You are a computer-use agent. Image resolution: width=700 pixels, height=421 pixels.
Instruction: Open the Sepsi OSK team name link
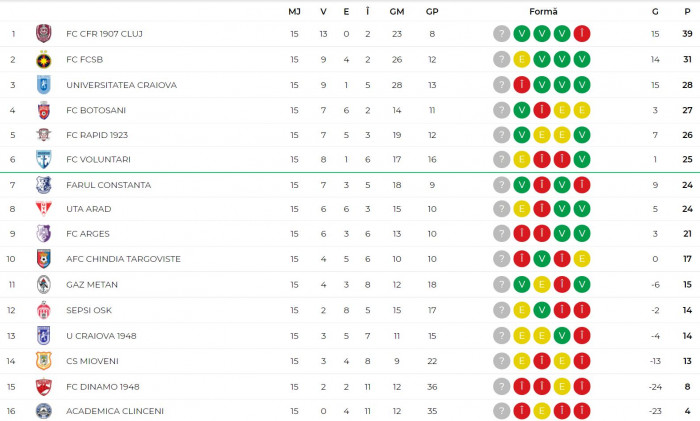click(89, 310)
